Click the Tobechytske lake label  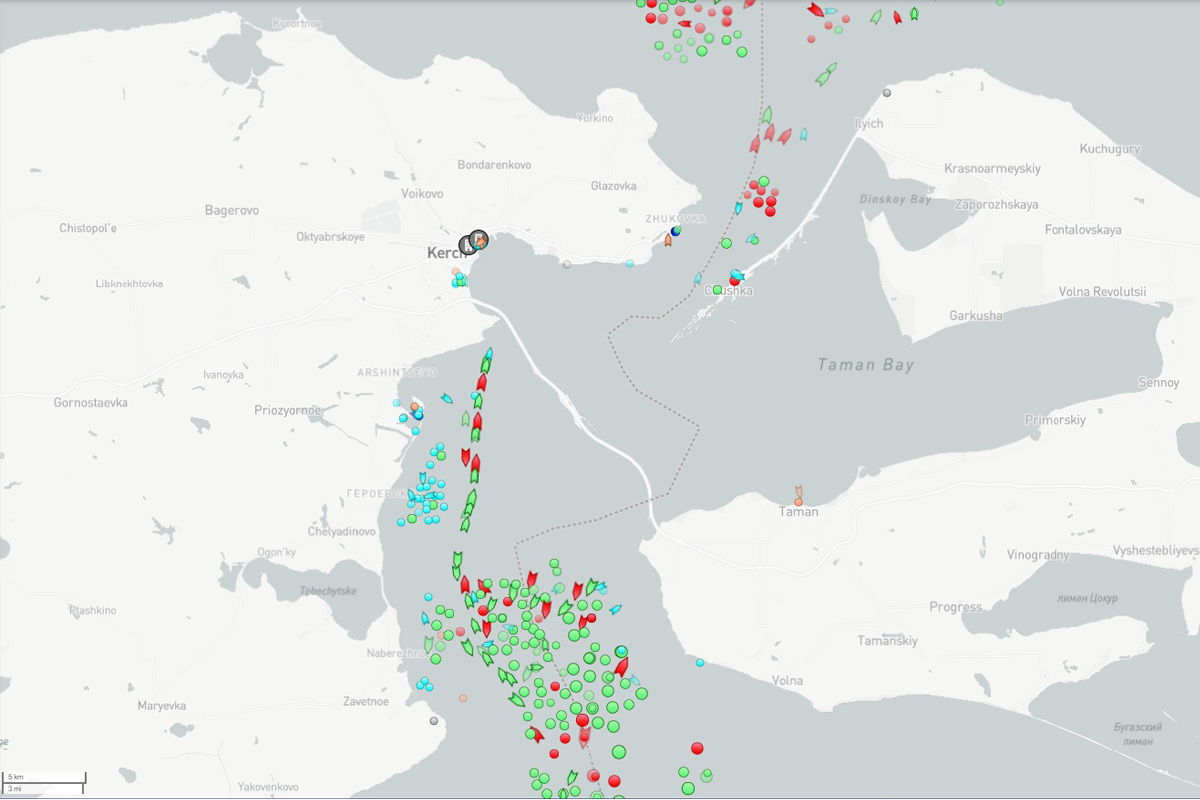pos(328,591)
